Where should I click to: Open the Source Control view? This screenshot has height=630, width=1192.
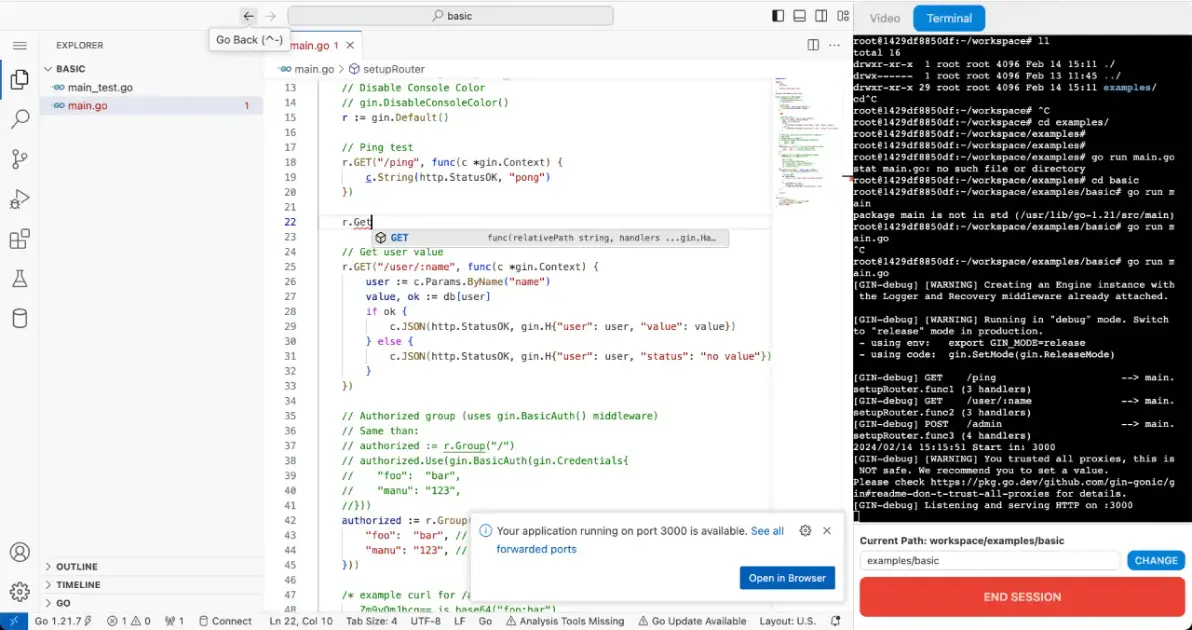(19, 159)
